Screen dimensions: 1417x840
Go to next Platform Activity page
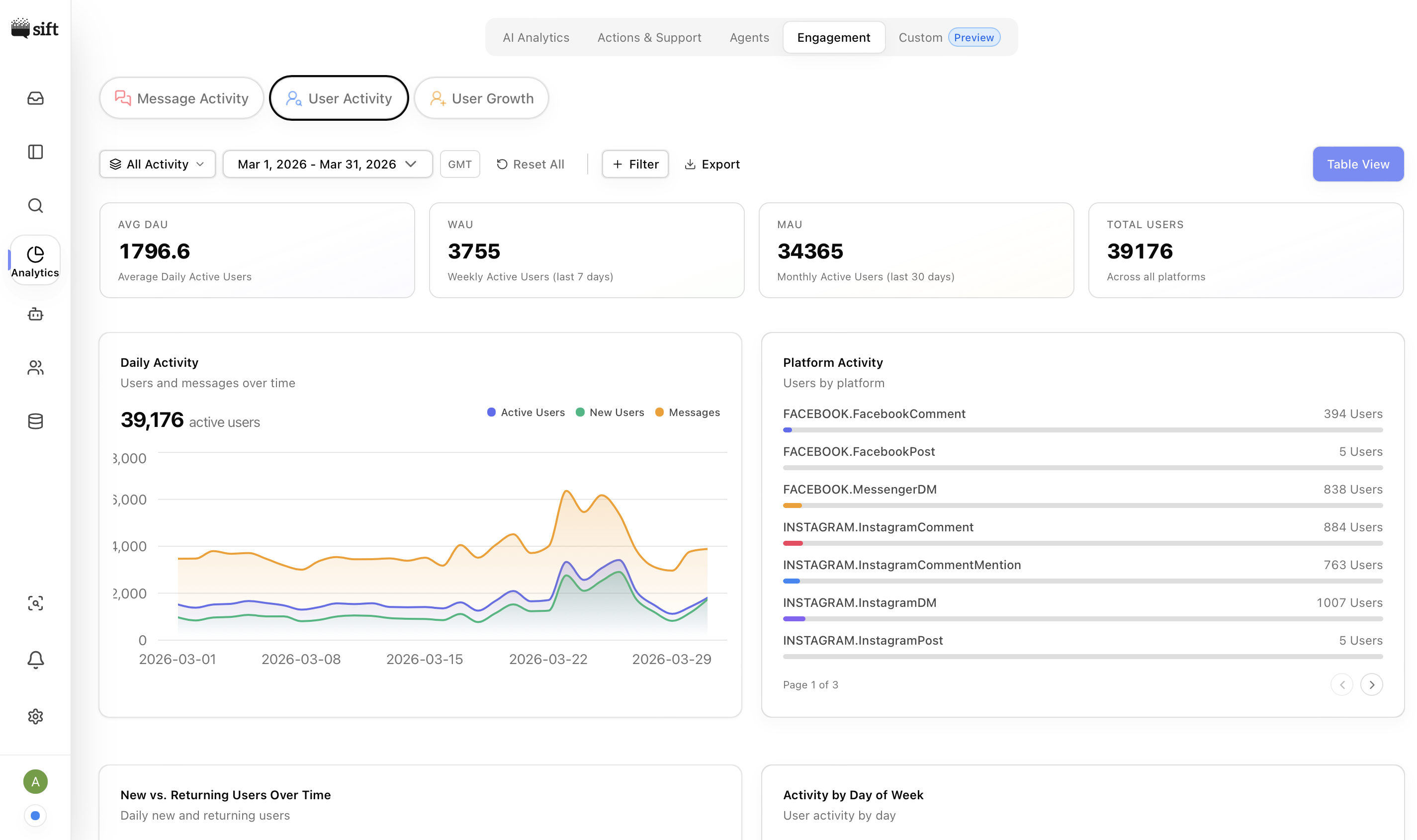coord(1371,685)
